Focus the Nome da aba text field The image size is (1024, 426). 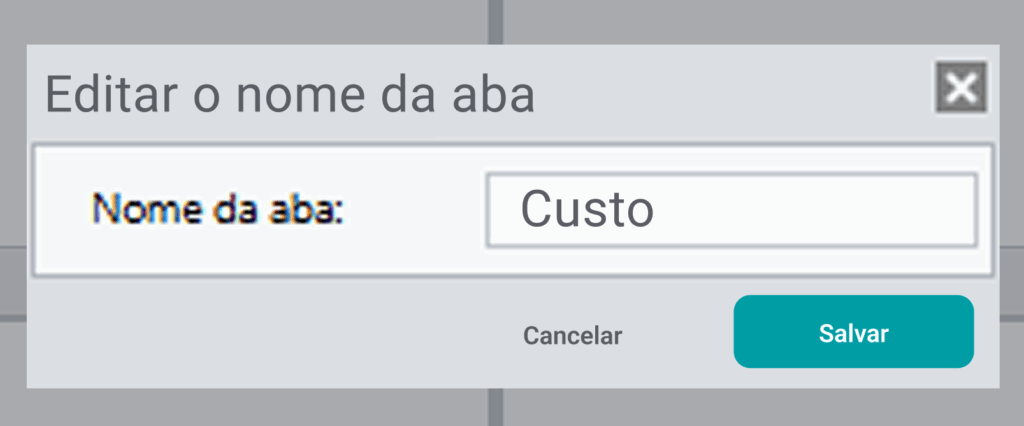point(730,210)
